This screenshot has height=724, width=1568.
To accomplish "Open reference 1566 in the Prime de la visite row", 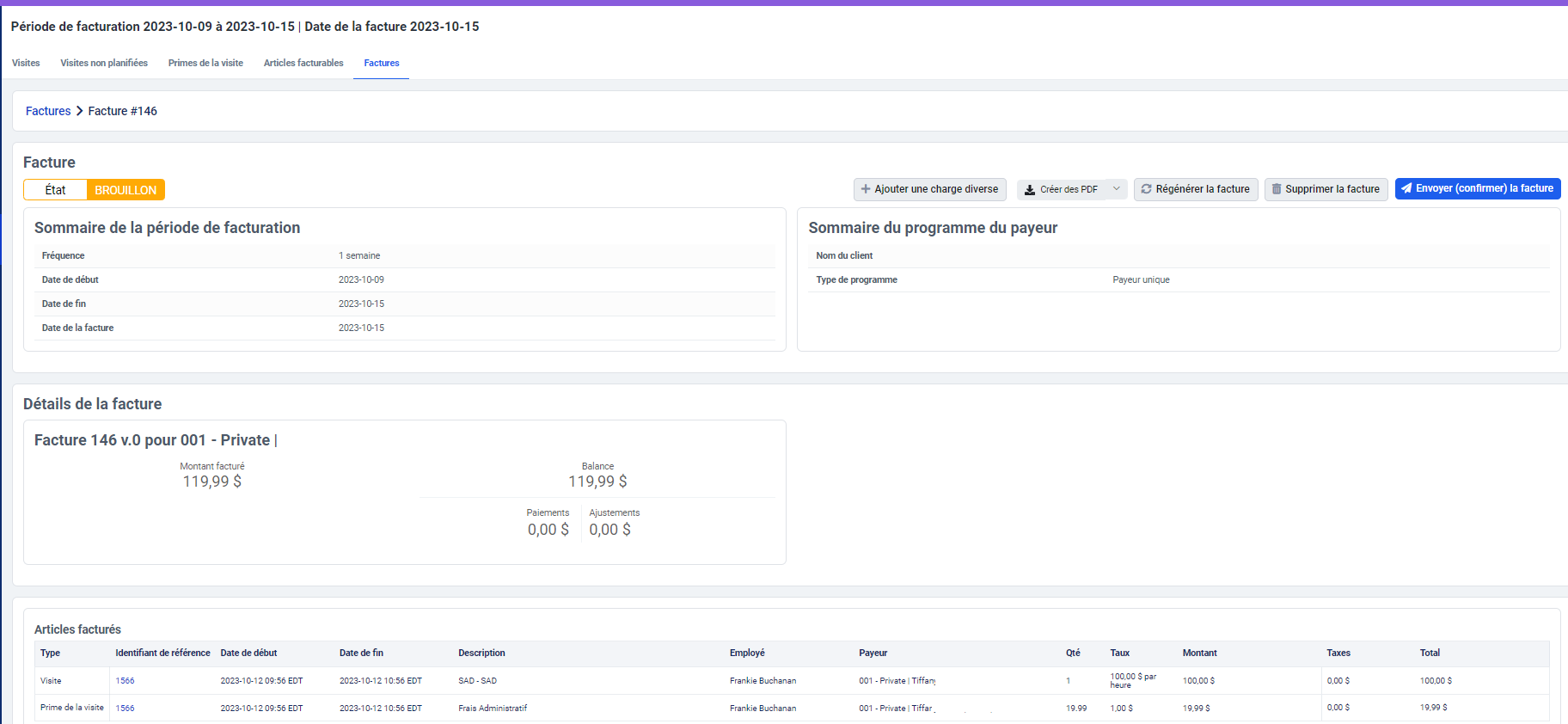I will (x=126, y=708).
